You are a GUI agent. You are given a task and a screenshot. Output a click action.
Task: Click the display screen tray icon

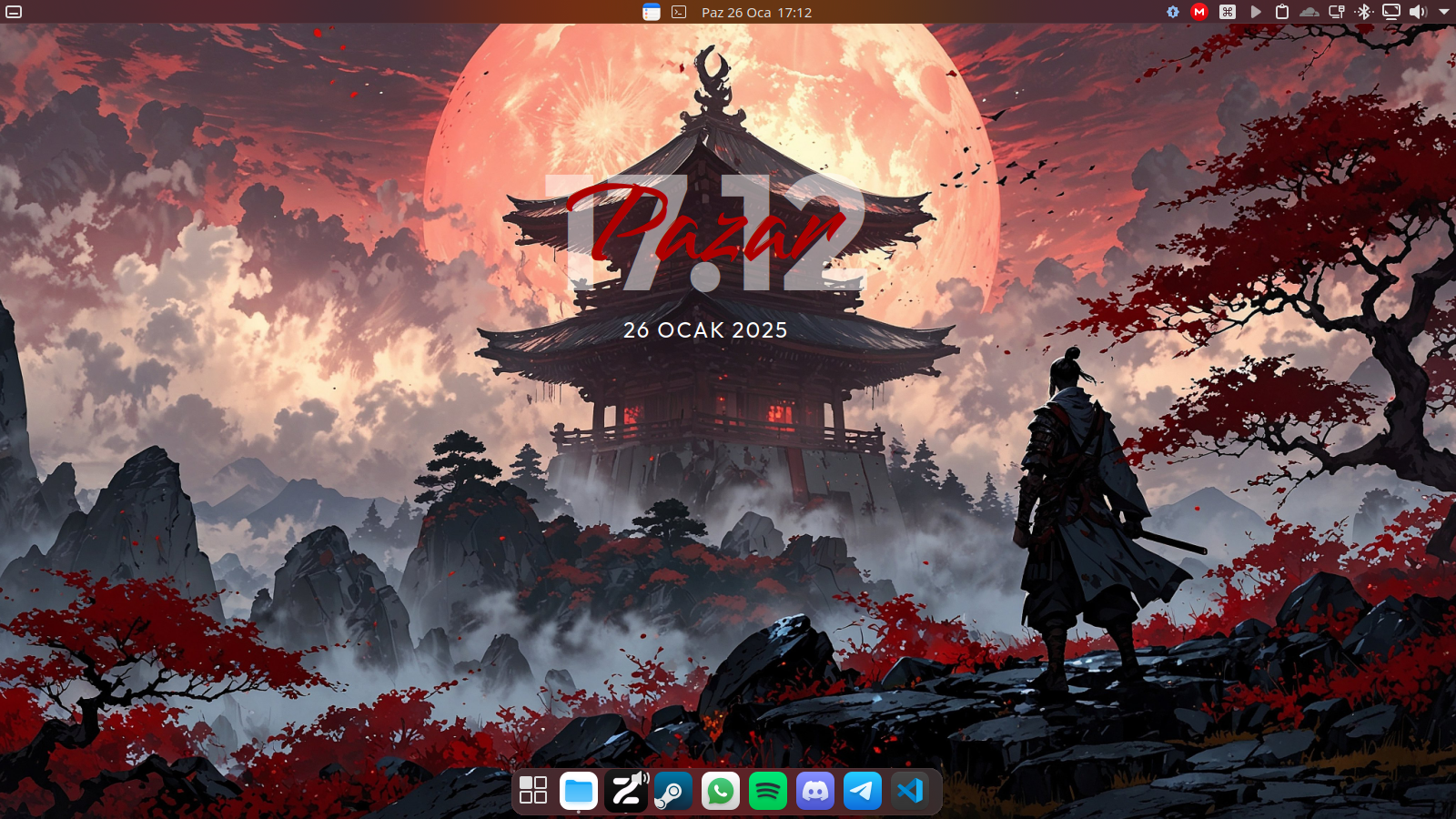1391,12
